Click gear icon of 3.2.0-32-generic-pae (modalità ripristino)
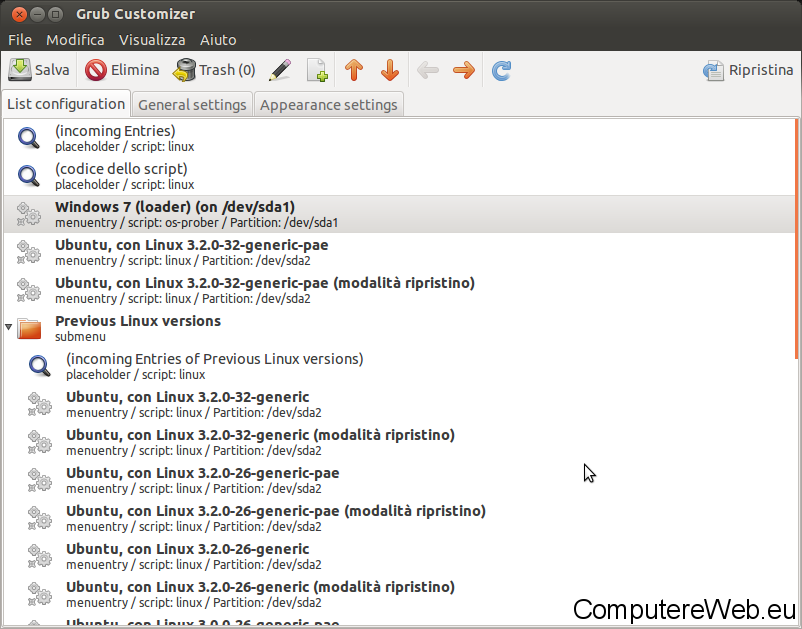The height and width of the screenshot is (629, 802). pyautogui.click(x=29, y=290)
